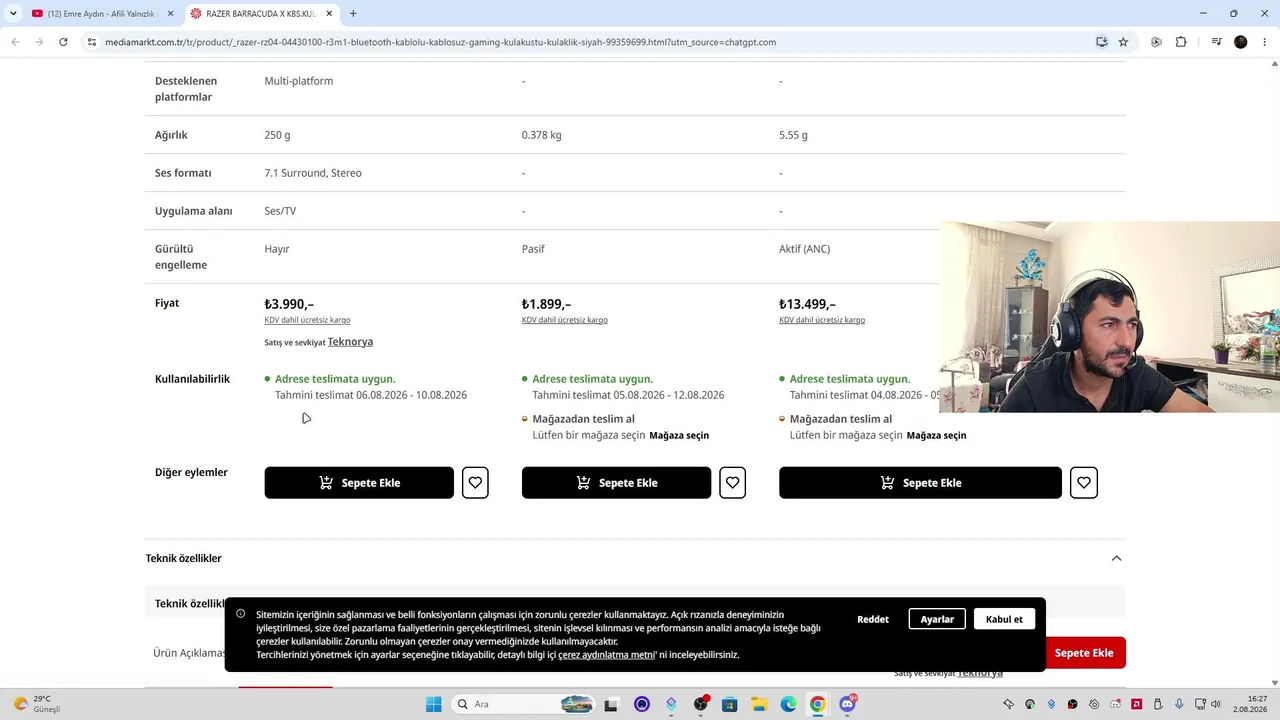Select the price text ₺3.990,–
Viewport: 1280px width, 720px height.
tap(289, 304)
